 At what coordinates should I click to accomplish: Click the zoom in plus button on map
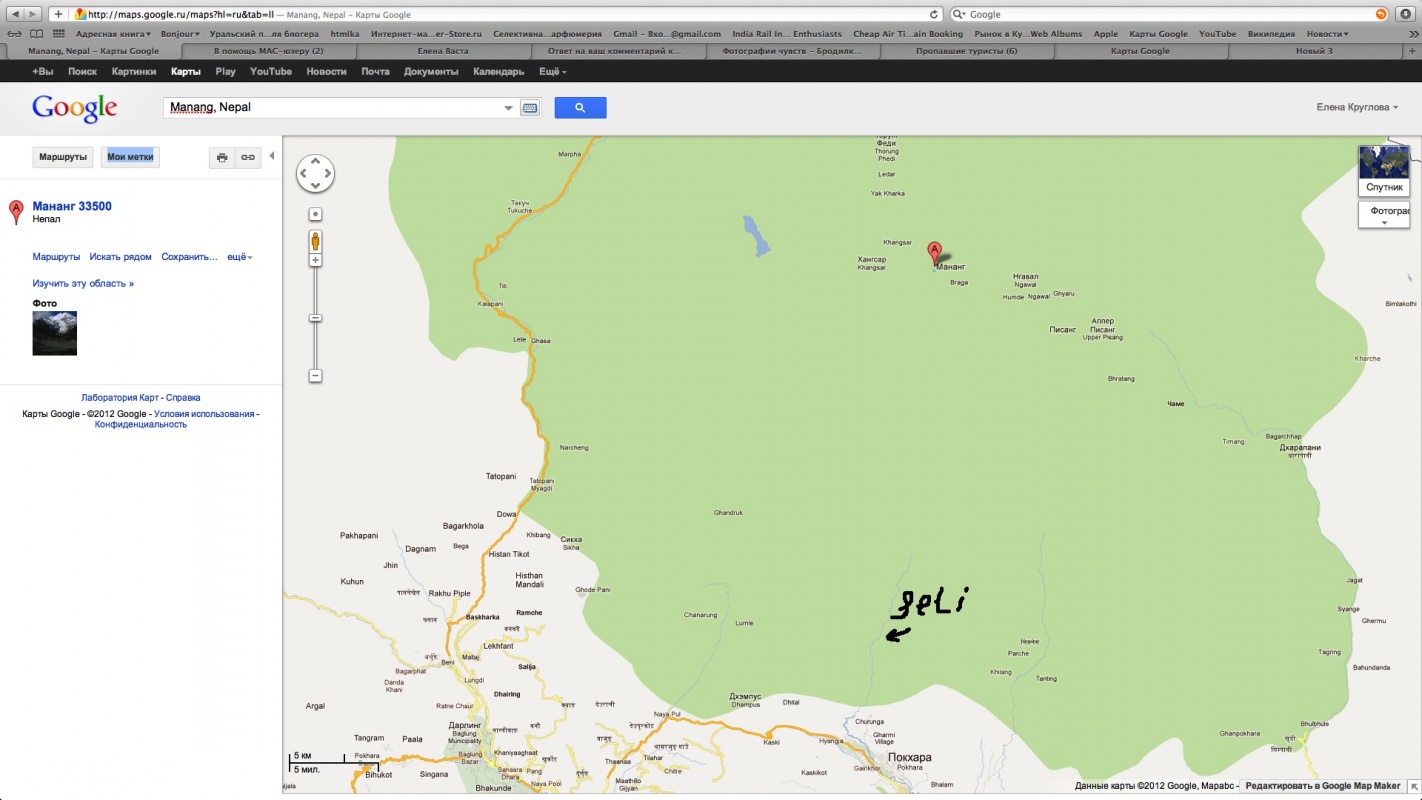point(315,260)
